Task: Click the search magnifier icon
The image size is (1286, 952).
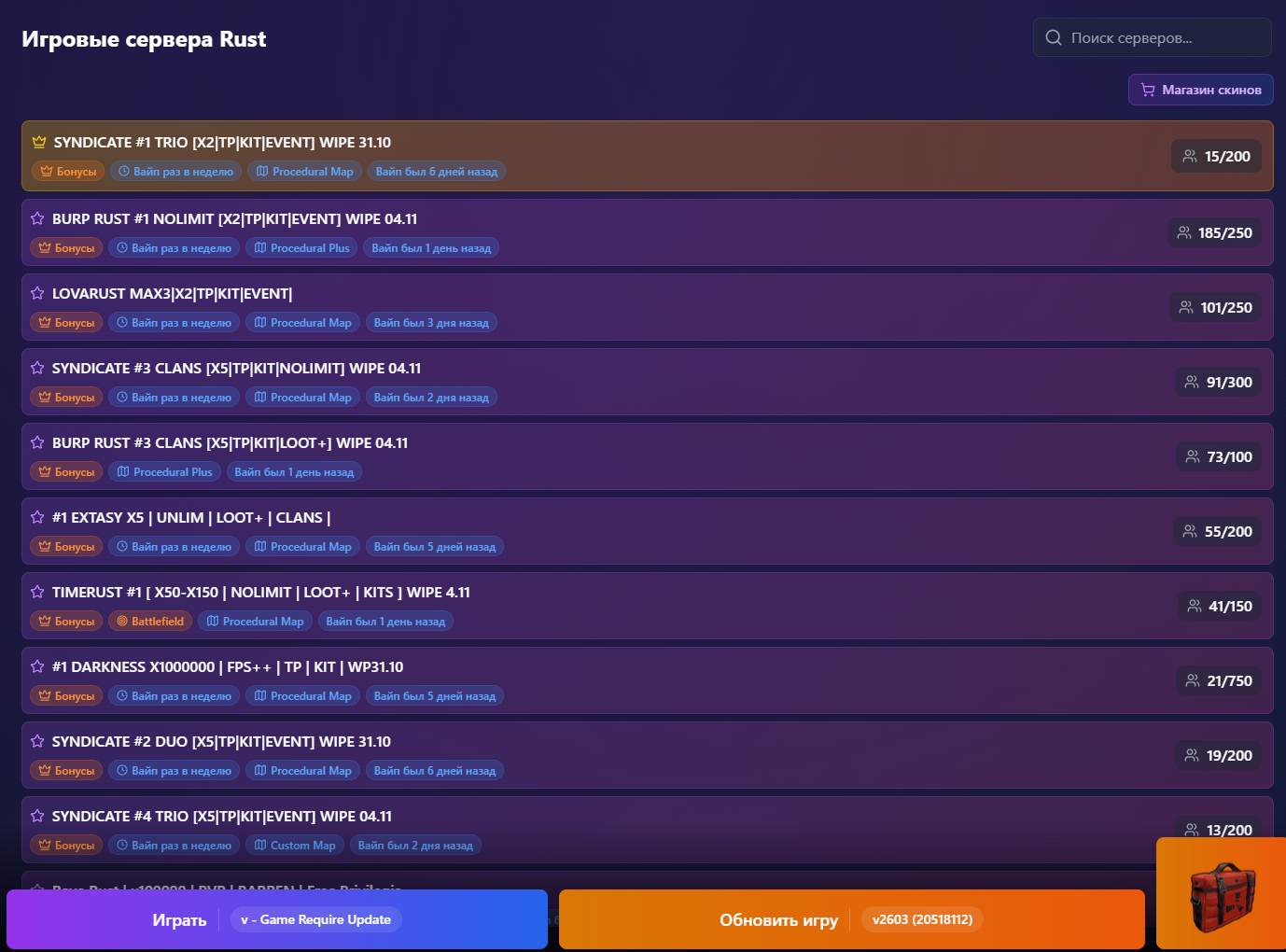Action: 1054,37
